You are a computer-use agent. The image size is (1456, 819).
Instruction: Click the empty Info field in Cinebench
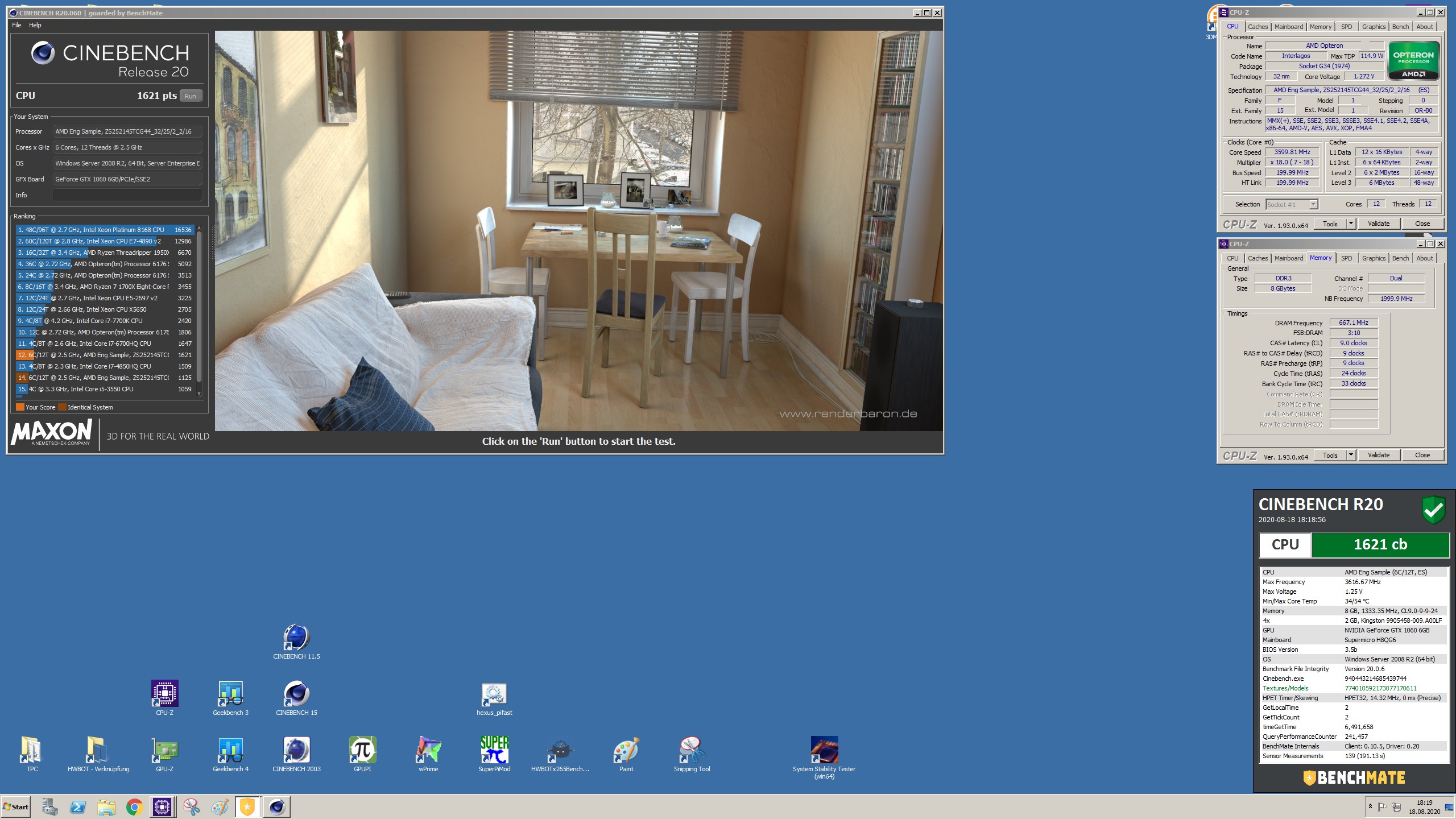click(x=127, y=195)
